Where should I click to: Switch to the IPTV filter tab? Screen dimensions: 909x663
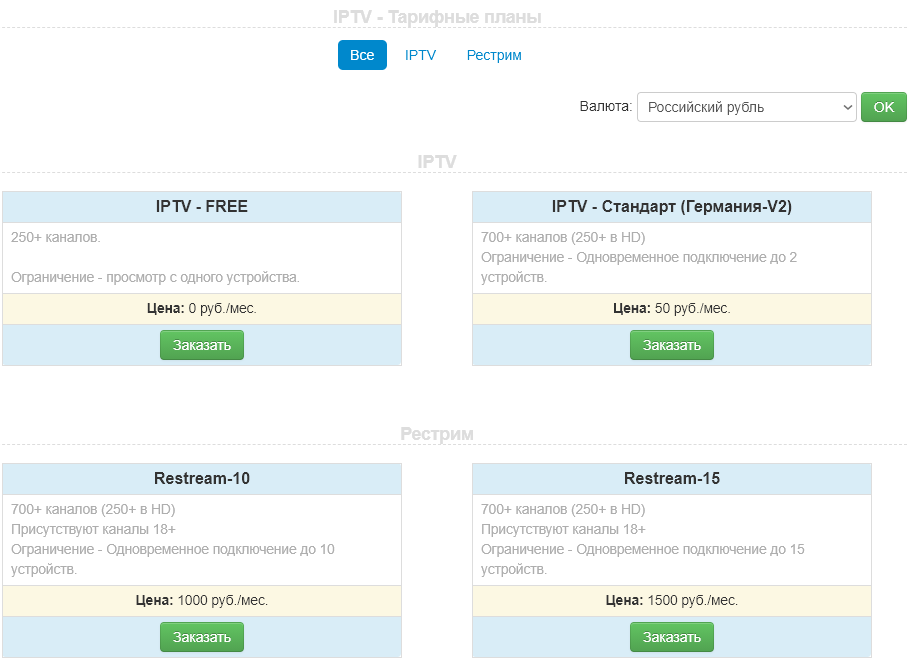tap(420, 55)
